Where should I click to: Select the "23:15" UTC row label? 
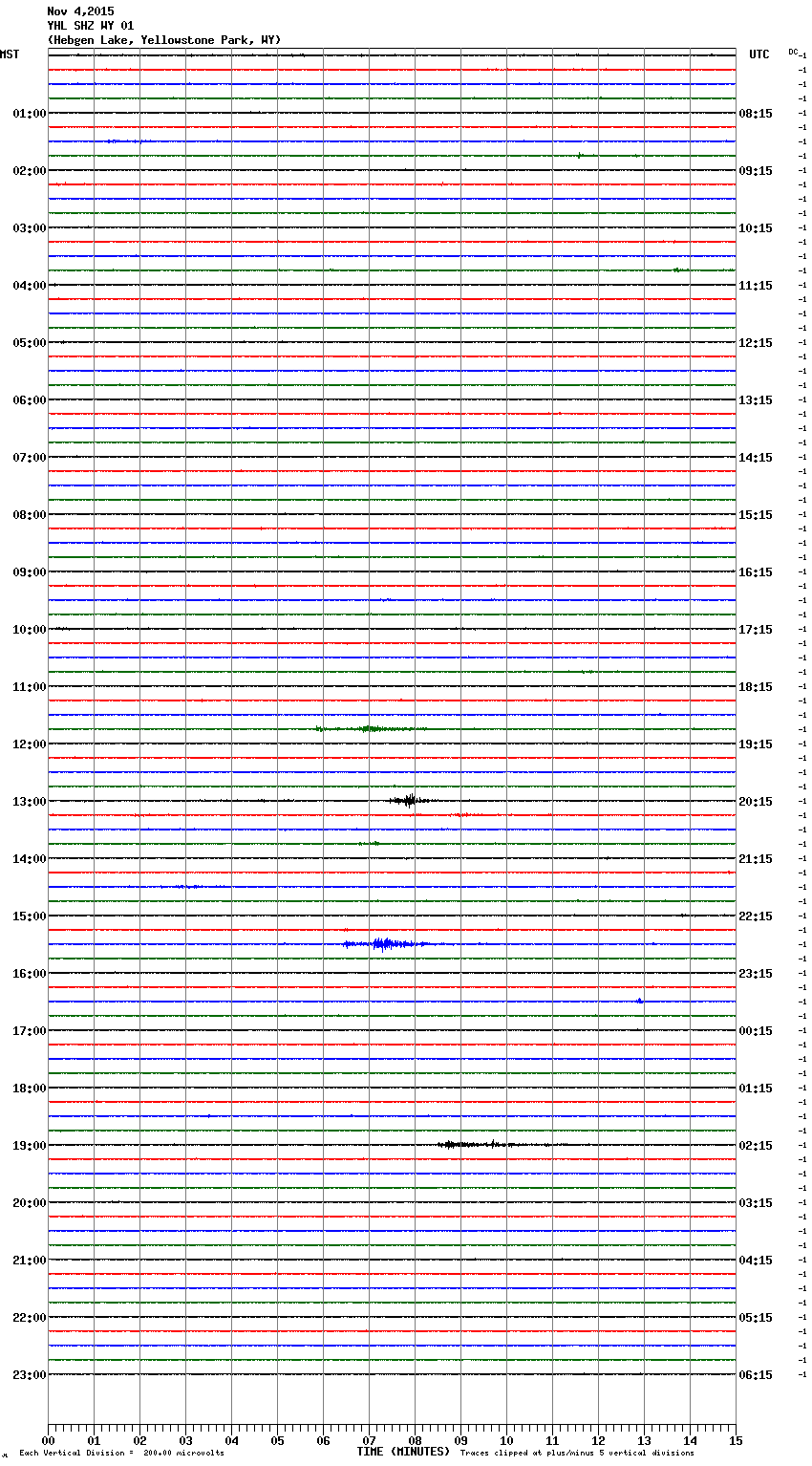coord(756,974)
